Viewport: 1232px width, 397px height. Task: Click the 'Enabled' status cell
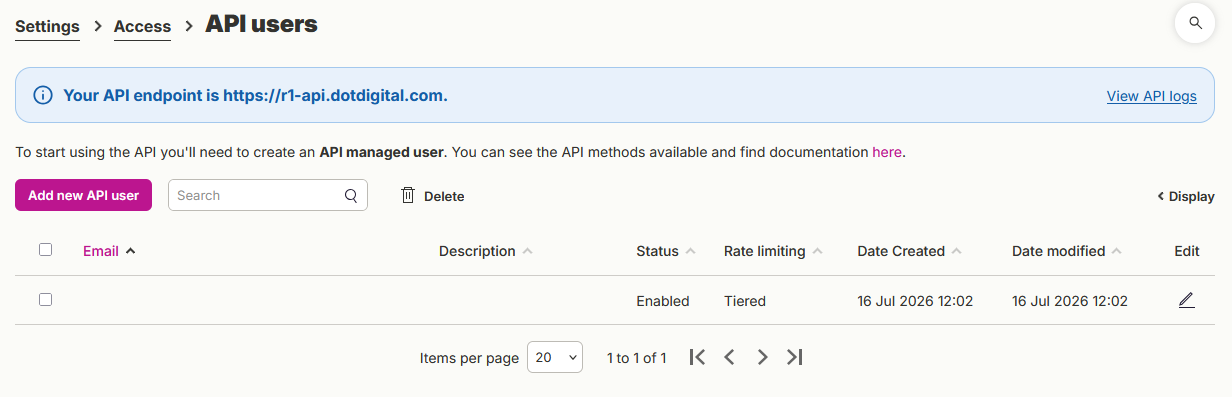pos(663,300)
